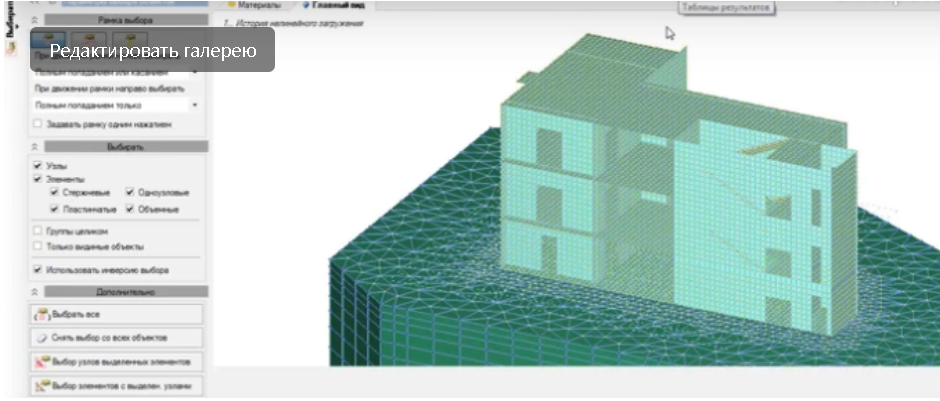Click the История нелинейного загружения label

pos(293,24)
